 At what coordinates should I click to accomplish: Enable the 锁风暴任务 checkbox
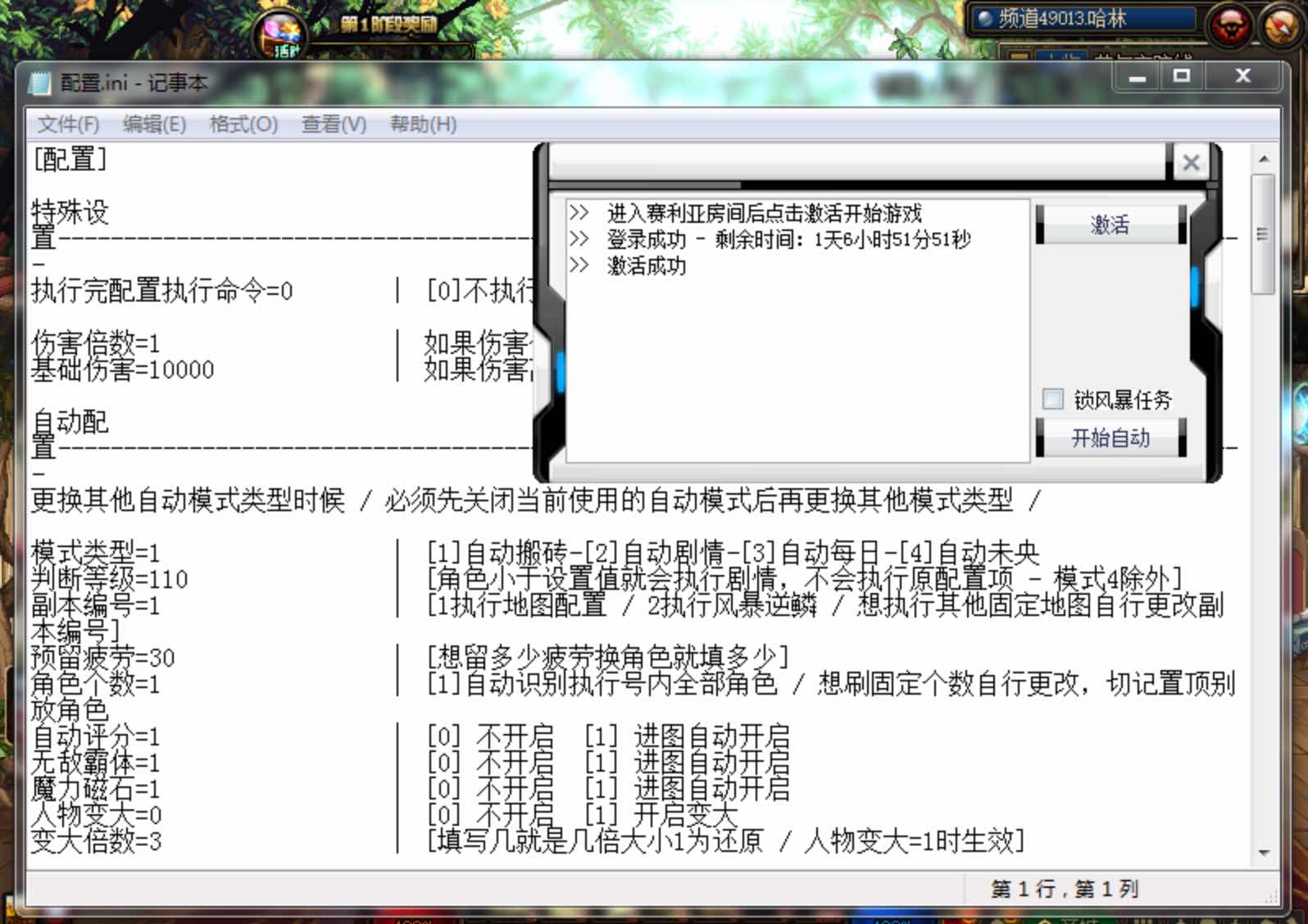(x=1052, y=399)
